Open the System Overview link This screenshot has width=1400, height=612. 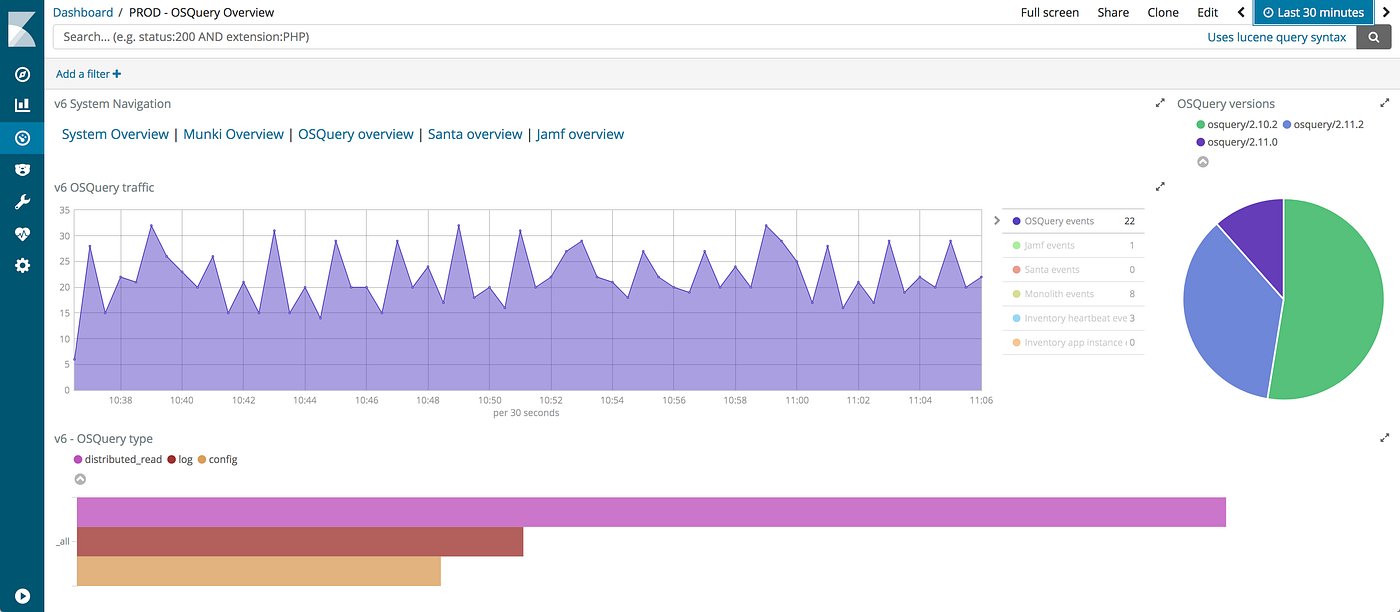115,134
